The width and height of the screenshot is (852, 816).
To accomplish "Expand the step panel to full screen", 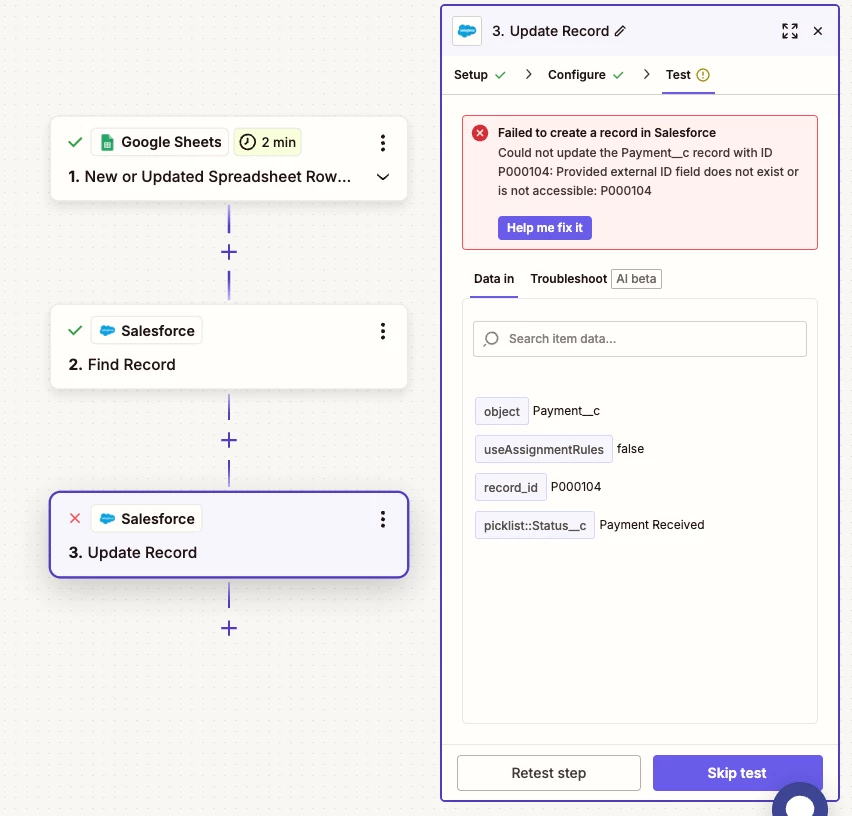I will tap(790, 31).
